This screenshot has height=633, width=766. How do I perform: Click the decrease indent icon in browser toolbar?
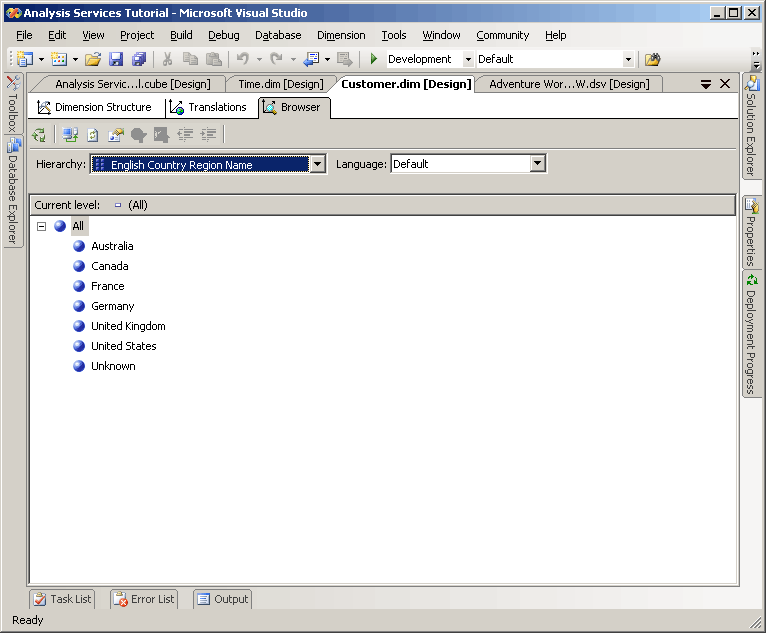click(x=185, y=135)
